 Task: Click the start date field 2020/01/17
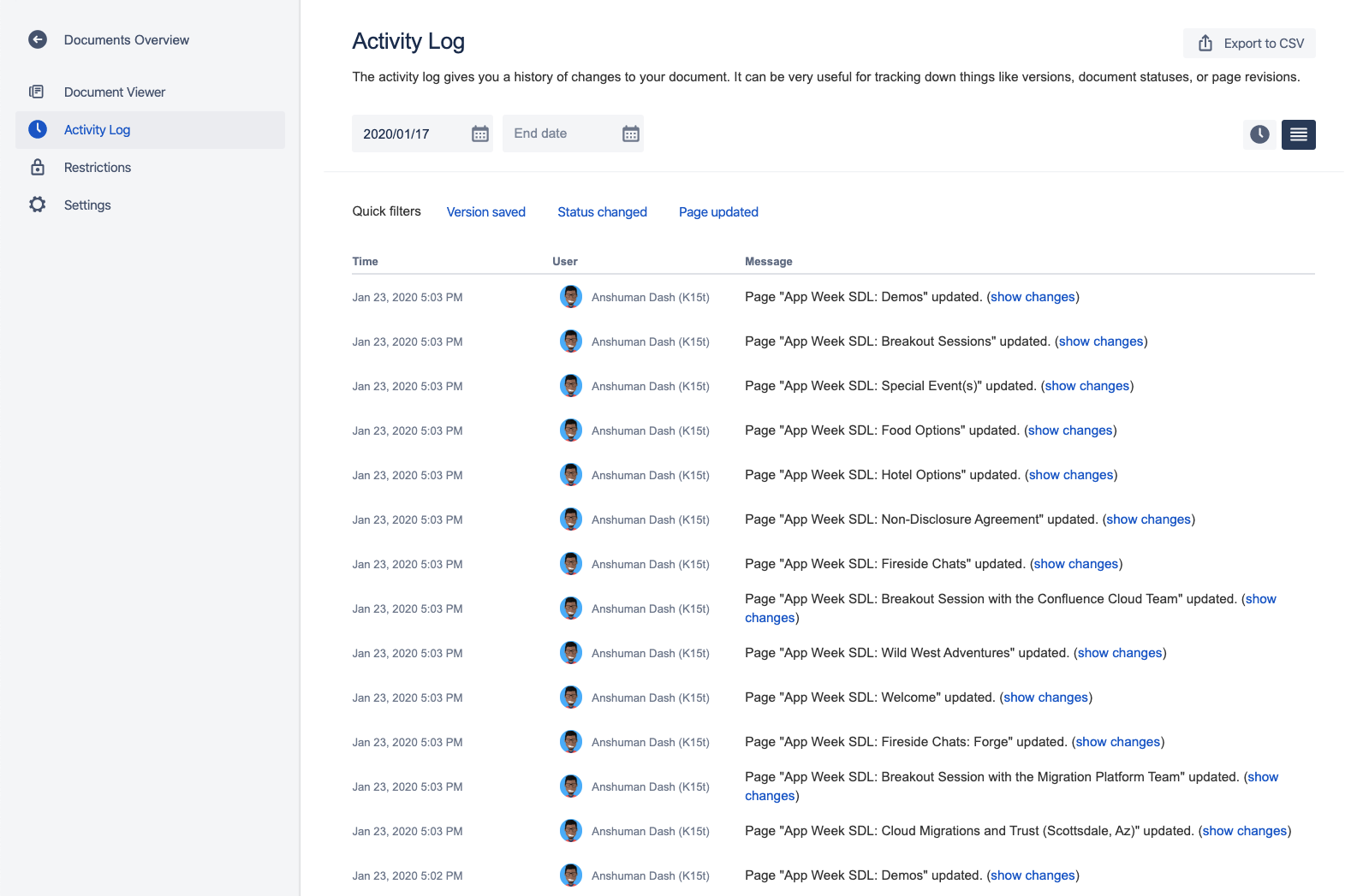coord(411,134)
